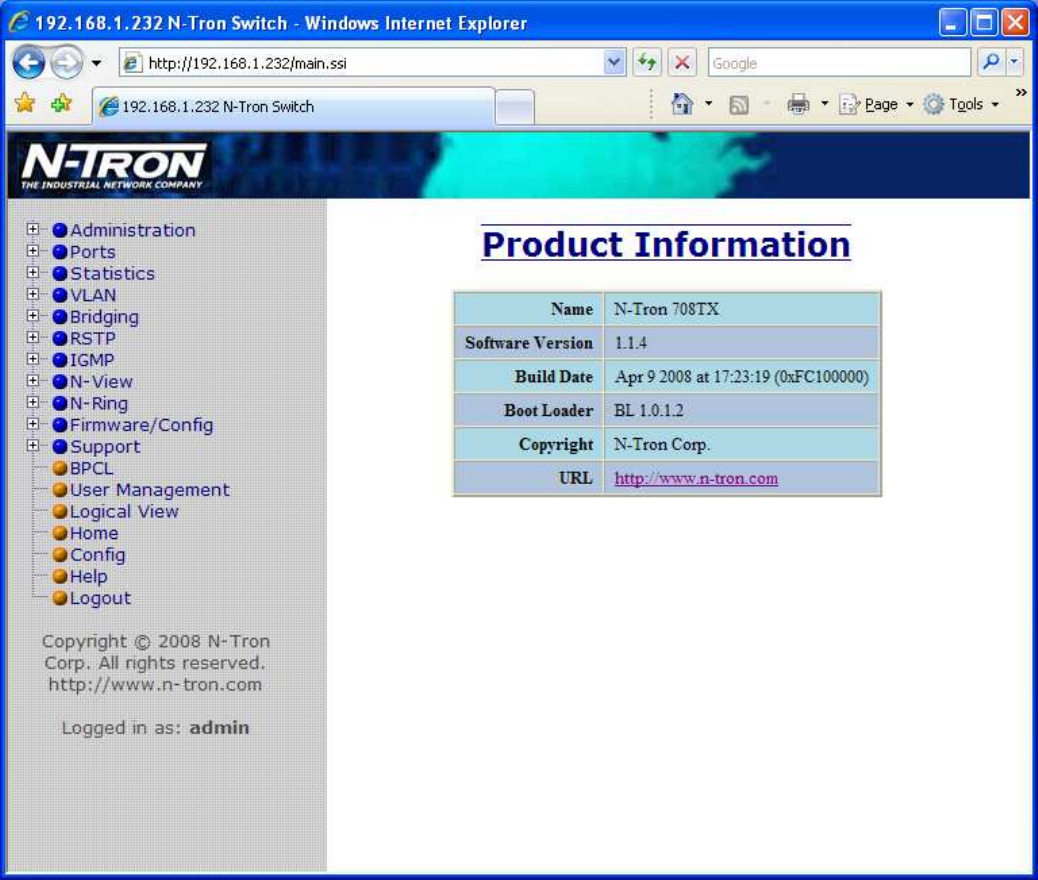Open the search provider options dropdown
Screen dimensions: 1038x880
click(1014, 62)
